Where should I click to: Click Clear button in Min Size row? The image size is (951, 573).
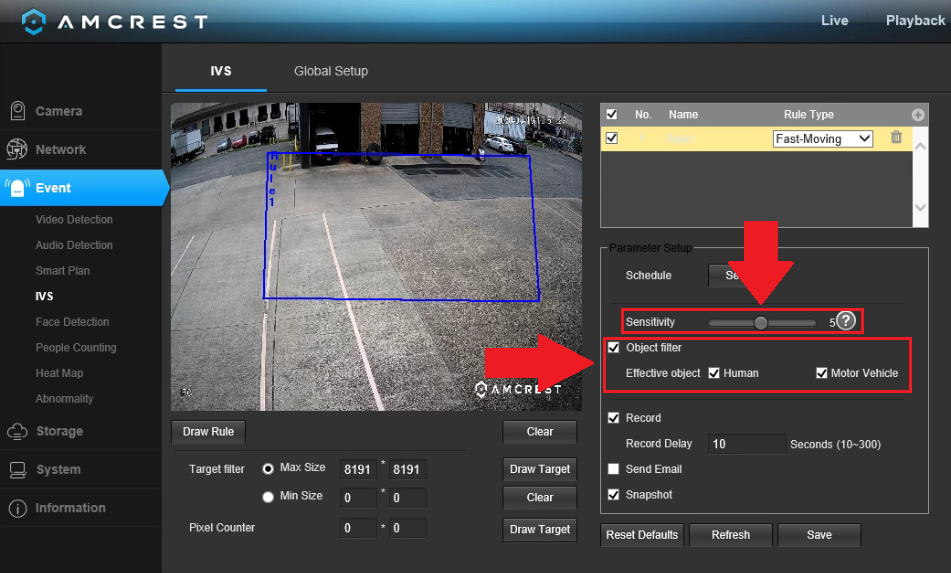pos(540,497)
